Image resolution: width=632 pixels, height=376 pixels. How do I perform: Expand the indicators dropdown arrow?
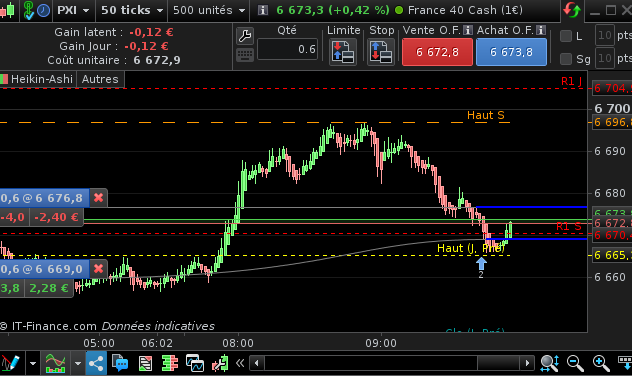77,364
